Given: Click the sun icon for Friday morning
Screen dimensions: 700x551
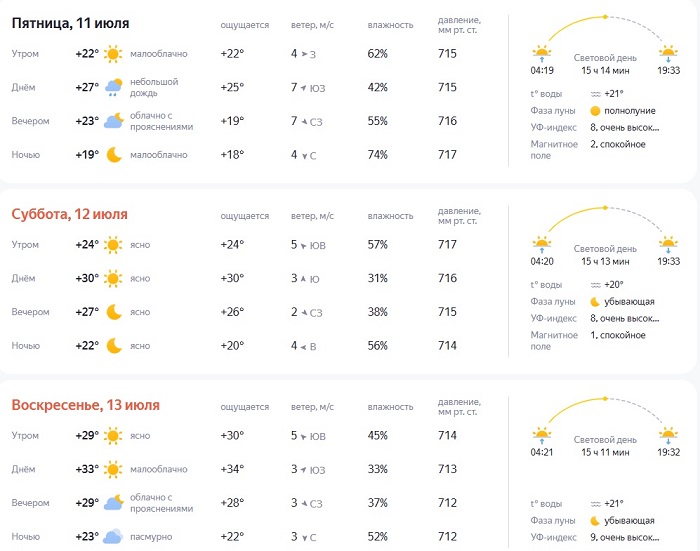Looking at the screenshot, I should pyautogui.click(x=114, y=54).
